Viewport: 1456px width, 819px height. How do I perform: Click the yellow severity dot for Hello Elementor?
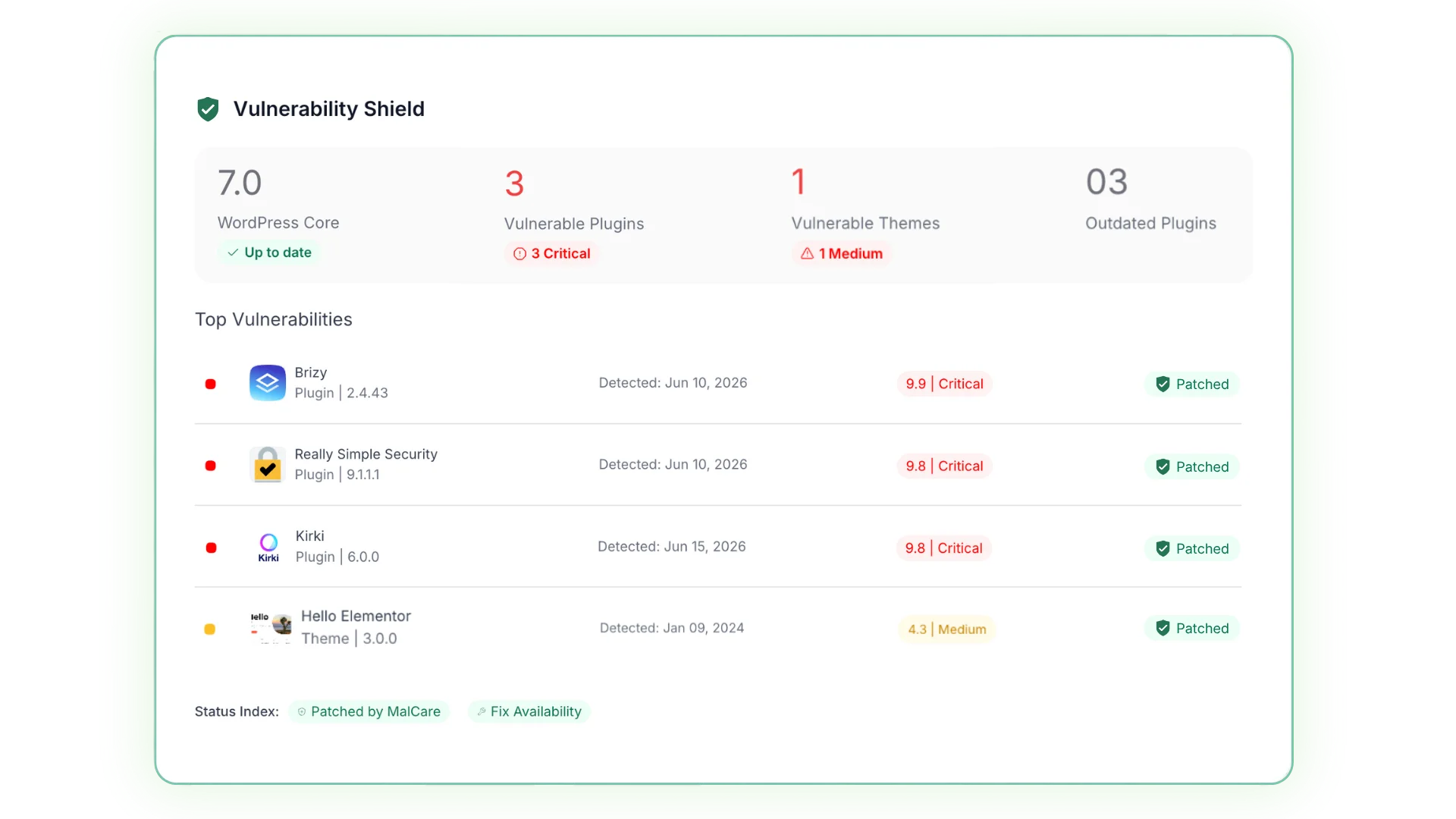210,629
